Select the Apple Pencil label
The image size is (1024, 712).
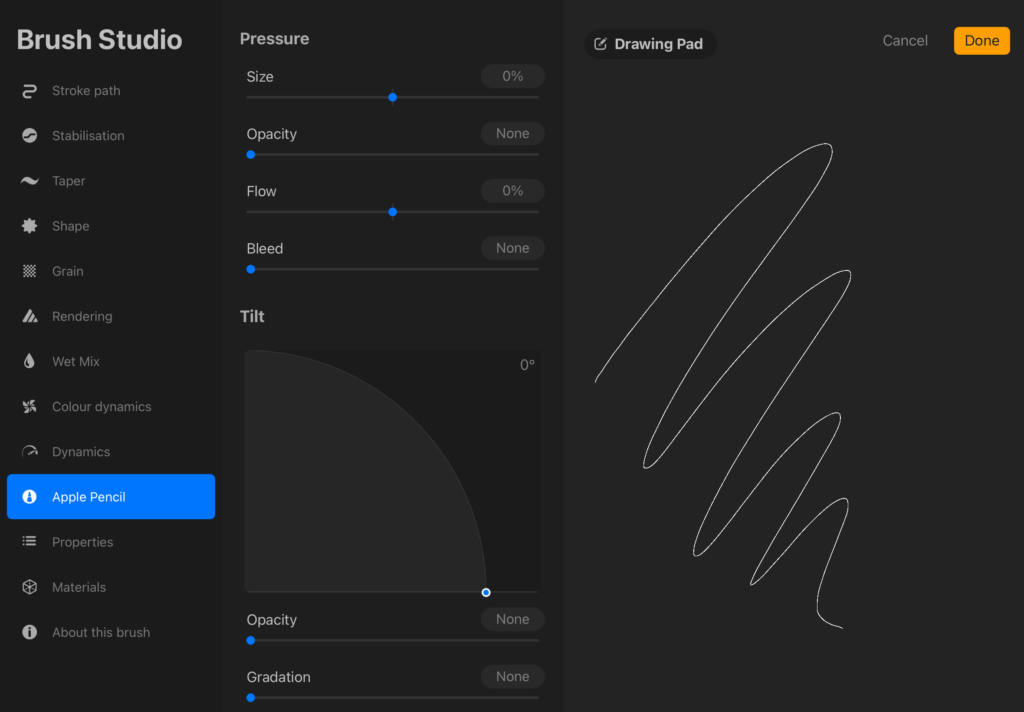(89, 496)
